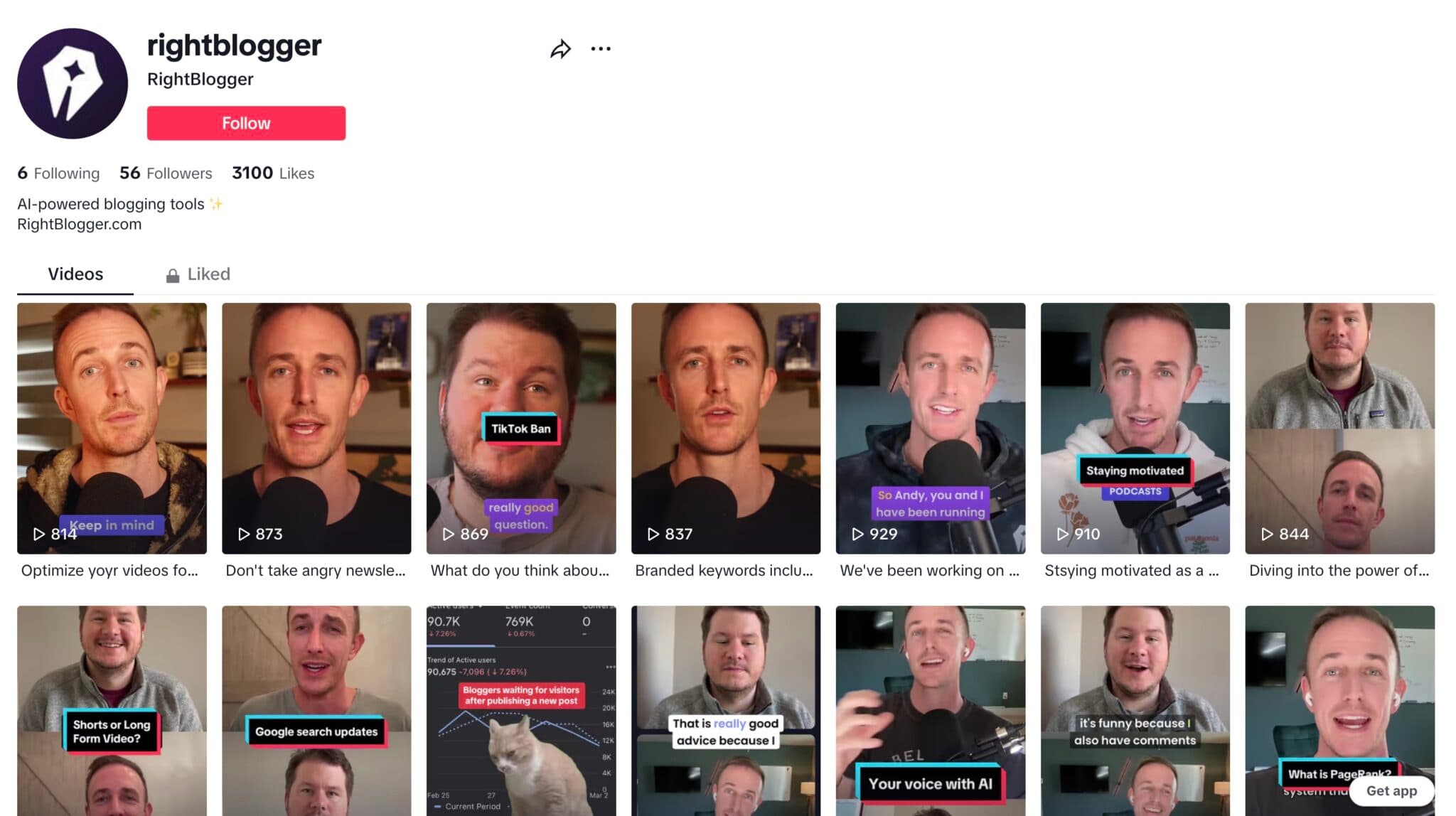The image size is (1456, 816).
Task: Click the play icon on the 929 video
Action: click(858, 534)
